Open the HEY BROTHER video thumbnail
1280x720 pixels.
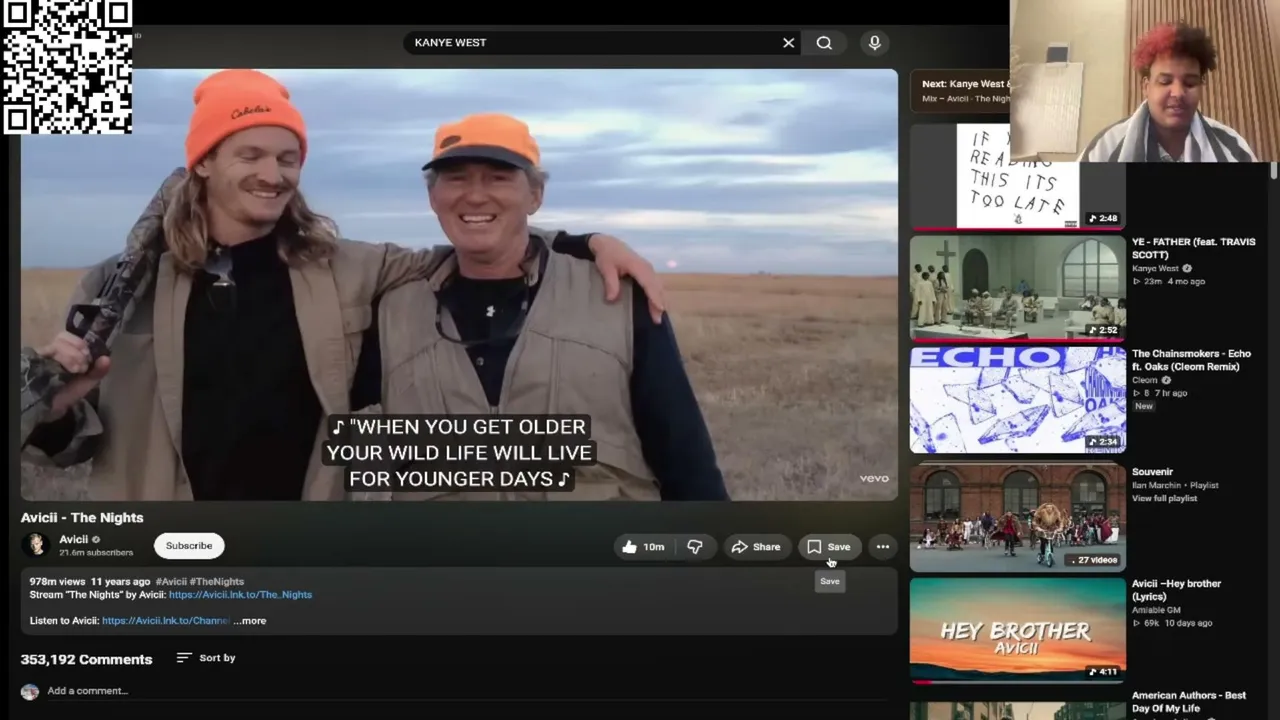tap(1017, 630)
